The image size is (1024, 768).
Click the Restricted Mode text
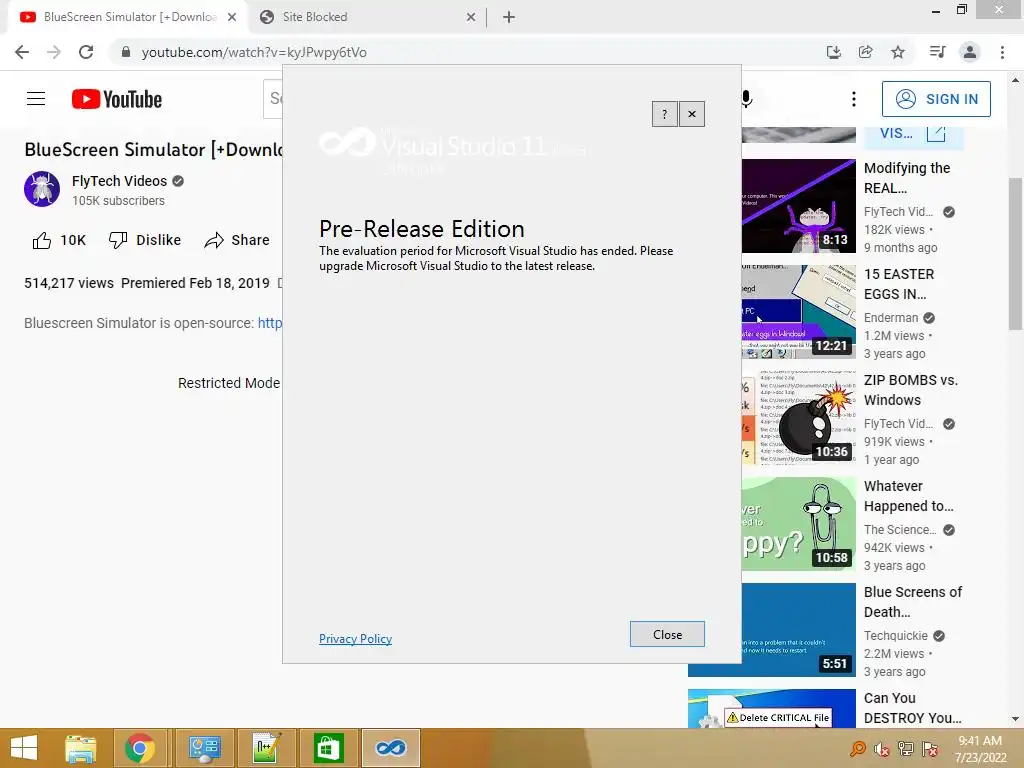pos(229,383)
